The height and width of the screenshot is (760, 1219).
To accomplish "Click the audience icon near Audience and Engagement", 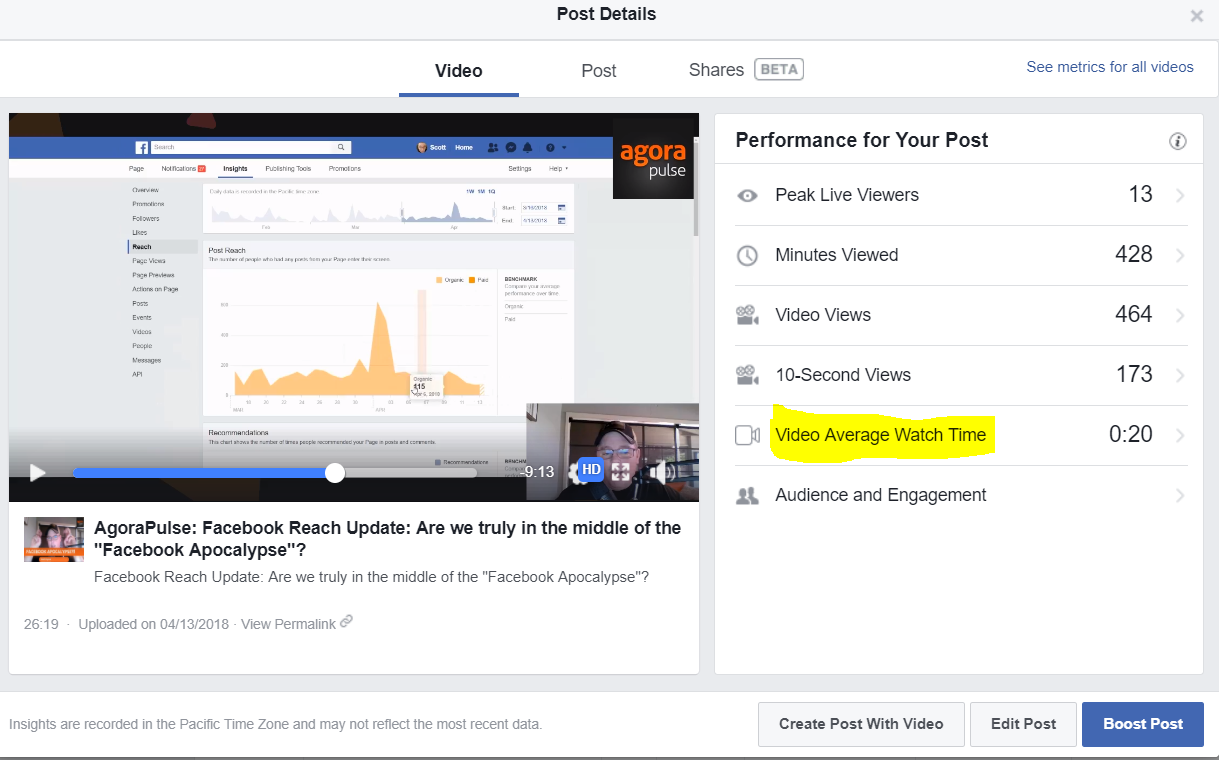I will (747, 494).
